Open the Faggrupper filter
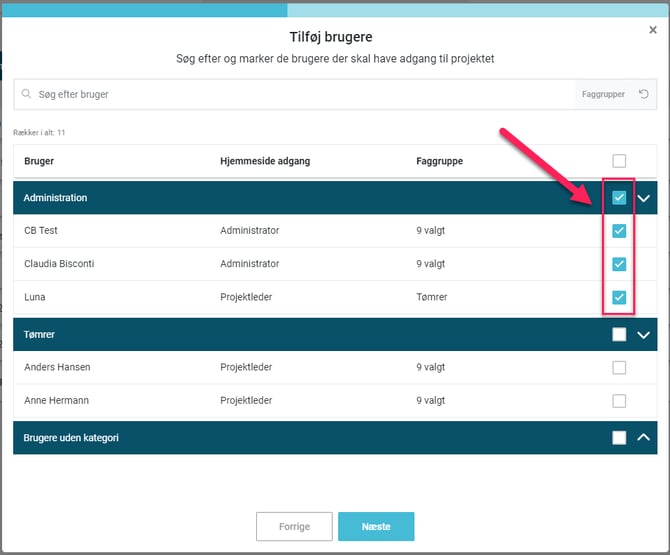670x555 pixels. point(602,95)
